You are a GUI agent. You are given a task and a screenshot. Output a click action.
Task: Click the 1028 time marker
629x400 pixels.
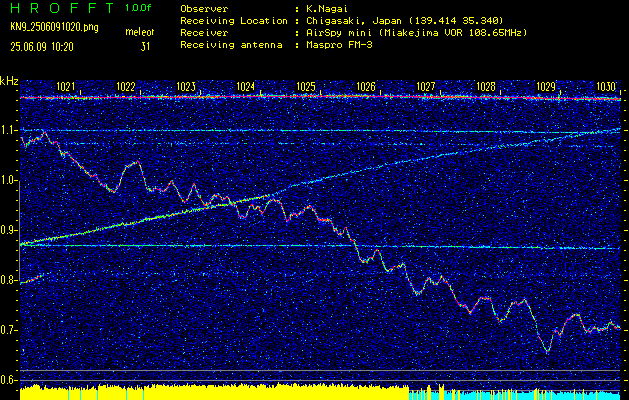pos(486,86)
